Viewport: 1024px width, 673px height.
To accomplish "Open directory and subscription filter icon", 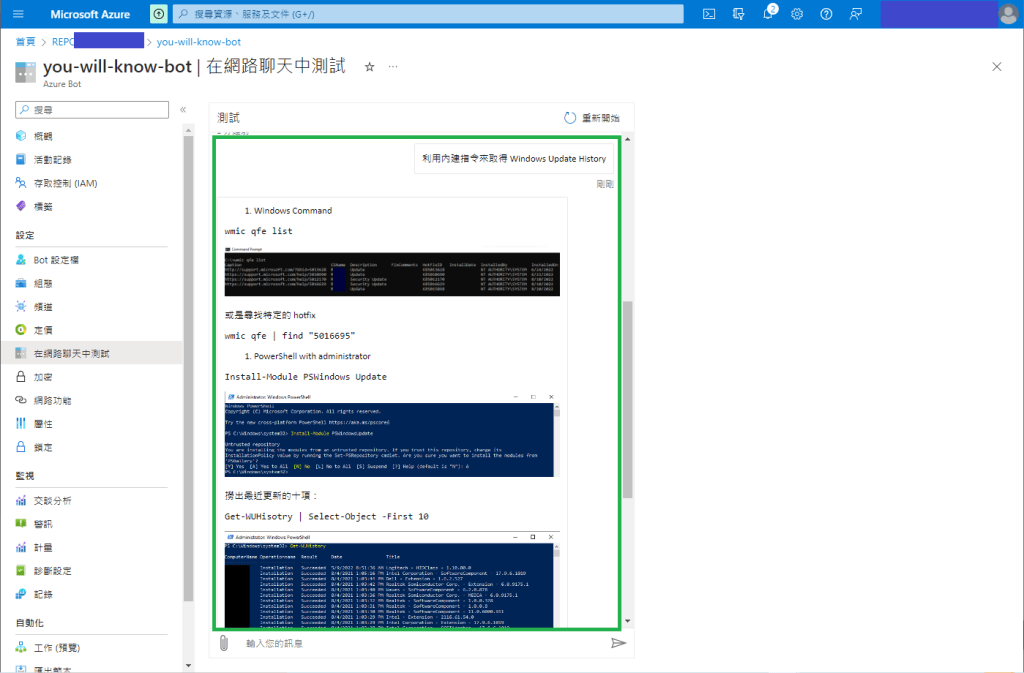I will (x=738, y=14).
